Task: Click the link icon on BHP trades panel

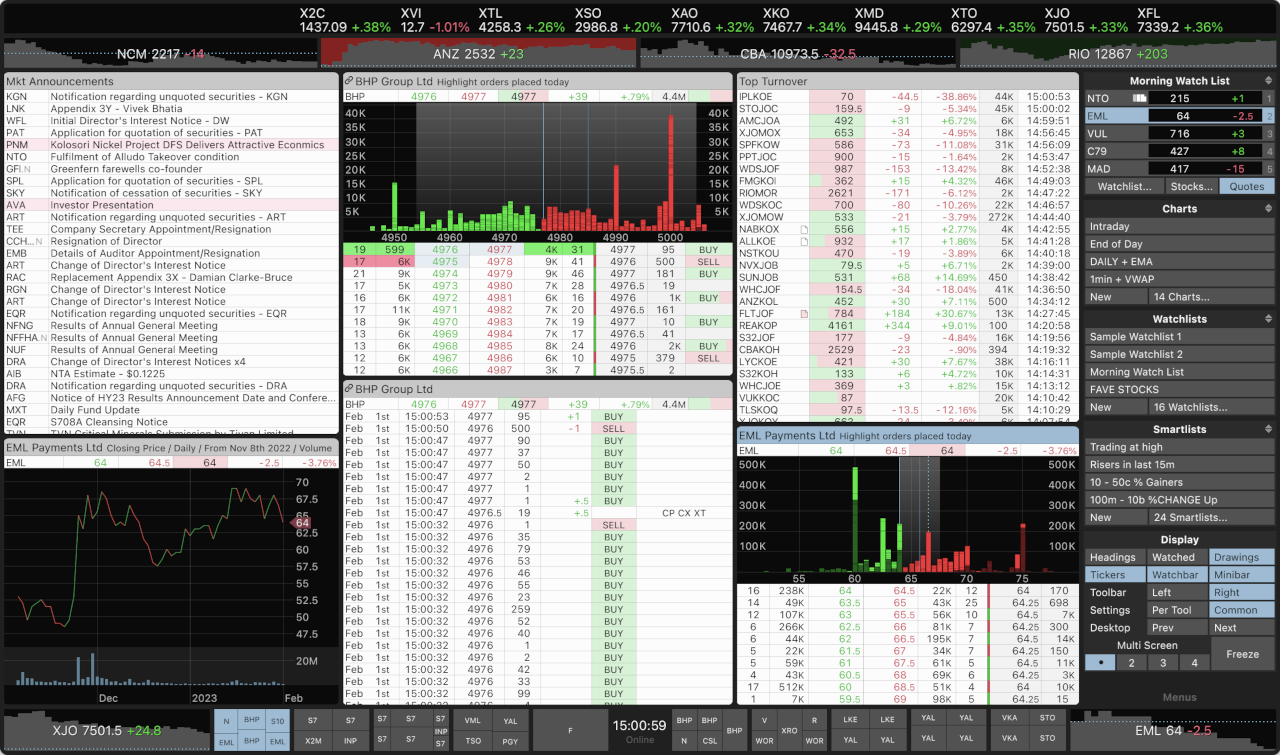Action: pyautogui.click(x=349, y=389)
